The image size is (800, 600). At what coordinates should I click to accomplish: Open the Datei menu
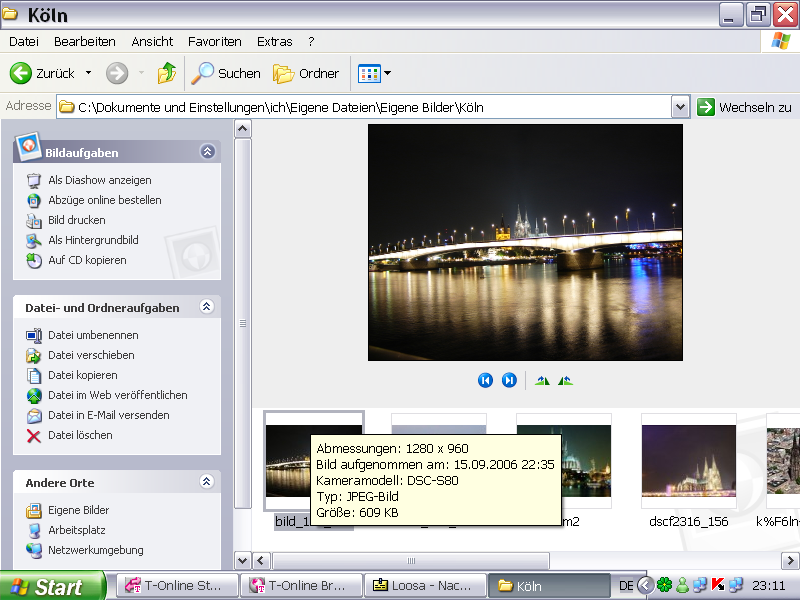click(23, 42)
